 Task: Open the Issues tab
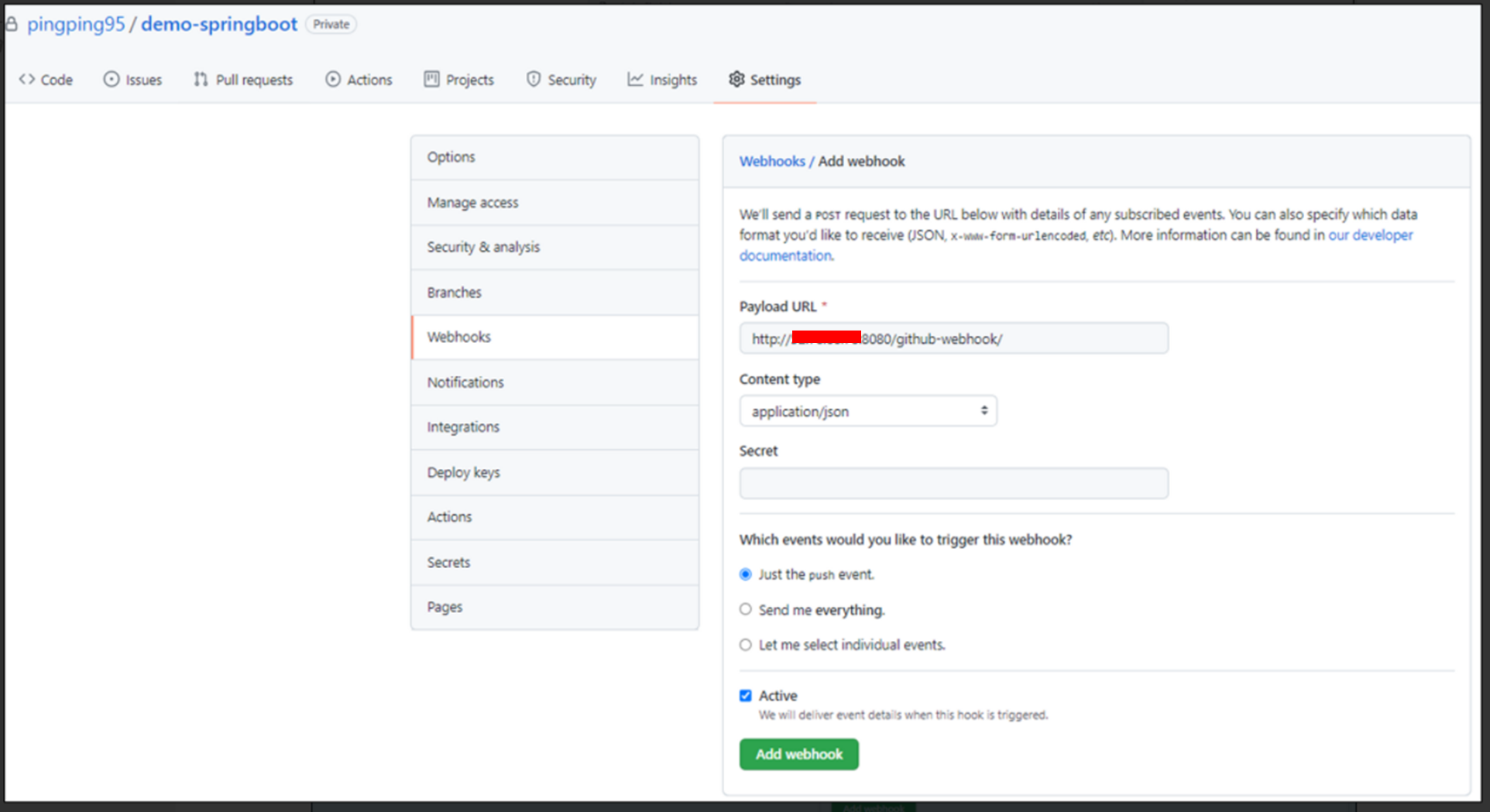(133, 80)
